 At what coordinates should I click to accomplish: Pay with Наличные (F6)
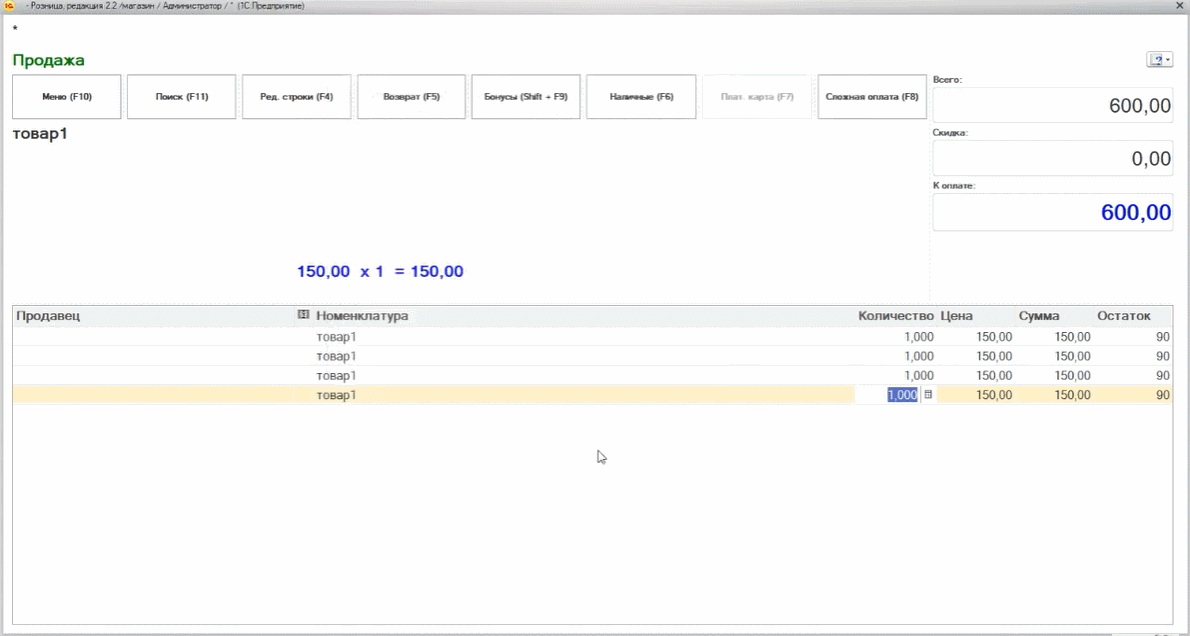pyautogui.click(x=641, y=97)
